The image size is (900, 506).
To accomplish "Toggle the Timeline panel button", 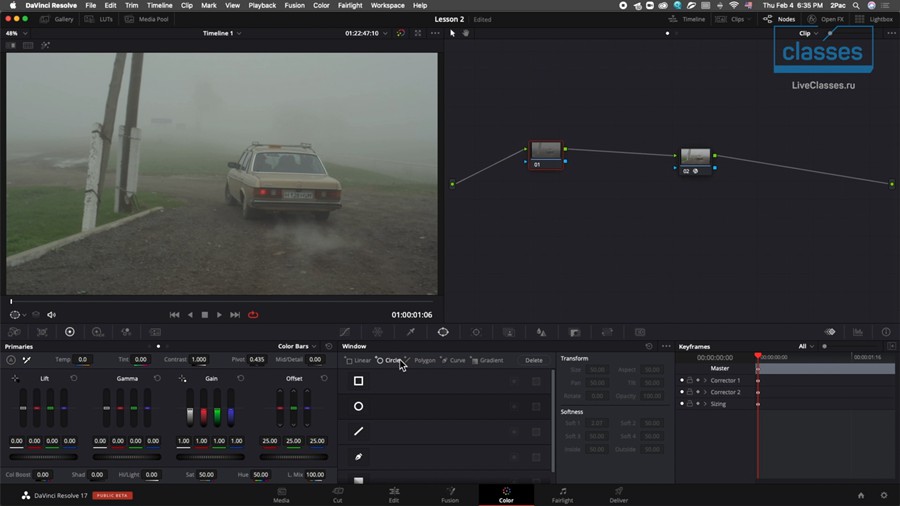I will click(x=687, y=19).
